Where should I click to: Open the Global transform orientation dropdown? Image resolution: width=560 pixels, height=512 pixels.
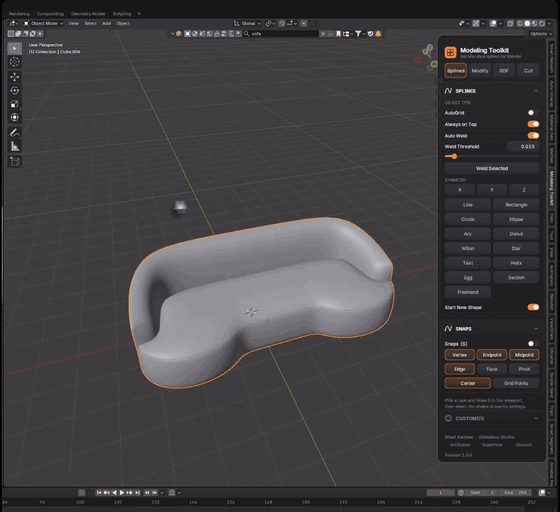tap(248, 24)
